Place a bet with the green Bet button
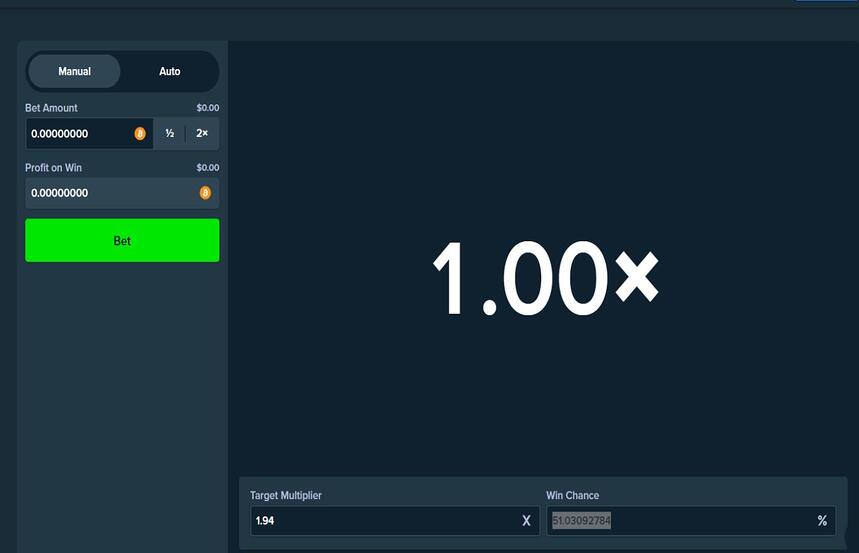The image size is (859, 553). (x=122, y=240)
